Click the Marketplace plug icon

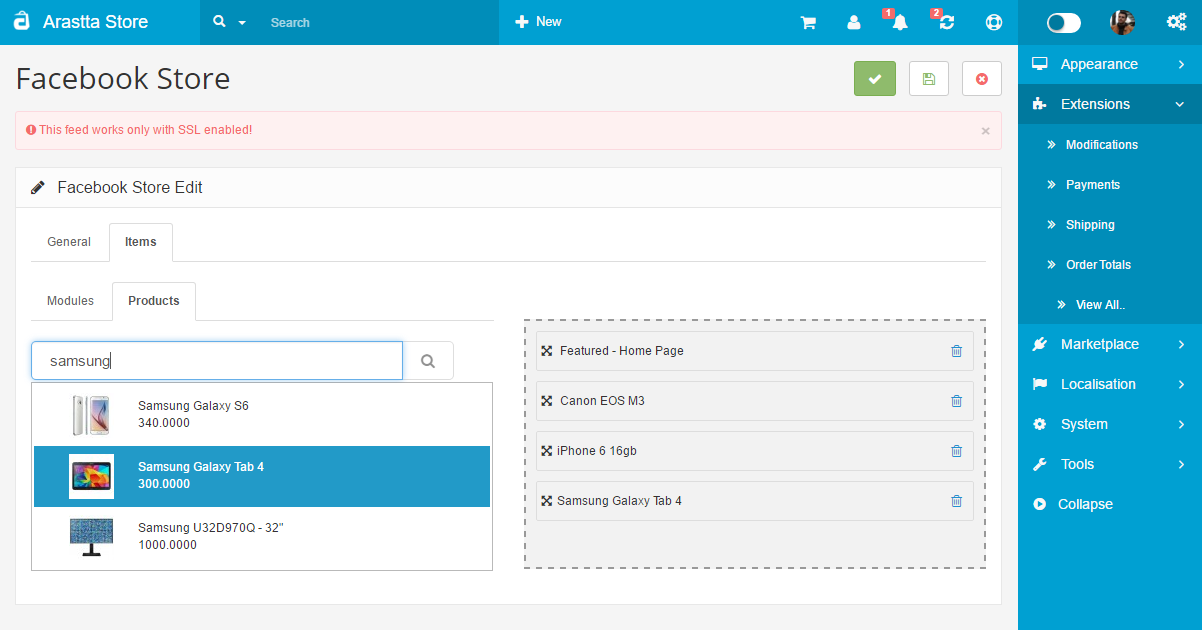1040,344
